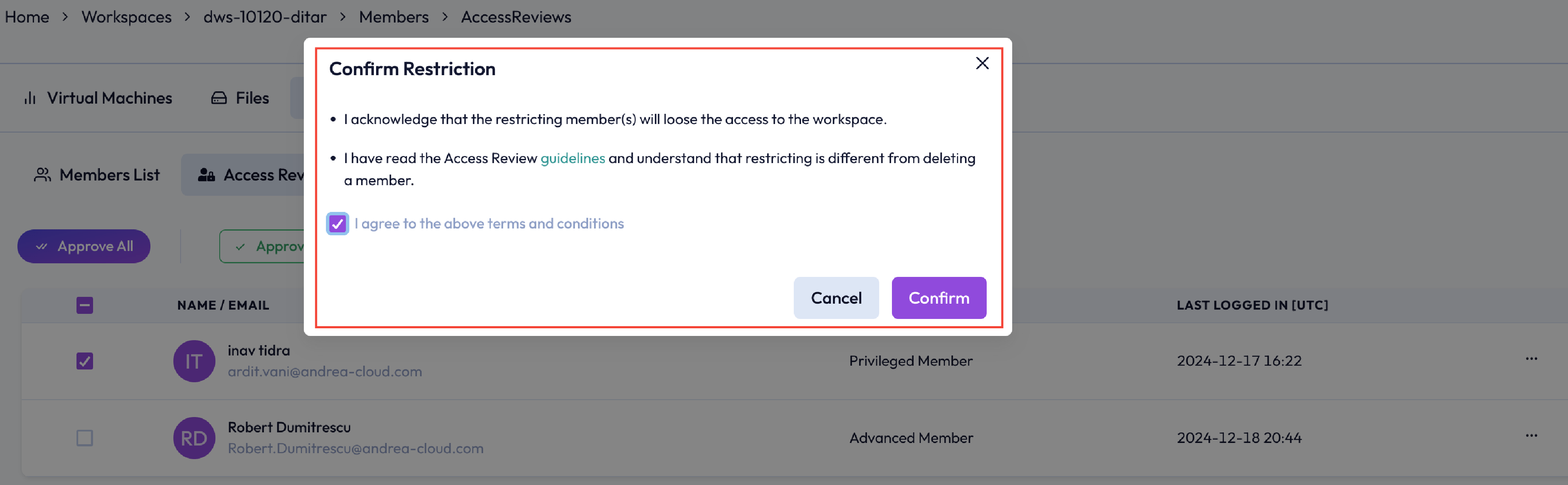
Task: Open the Access Review guidelines link
Action: click(572, 158)
